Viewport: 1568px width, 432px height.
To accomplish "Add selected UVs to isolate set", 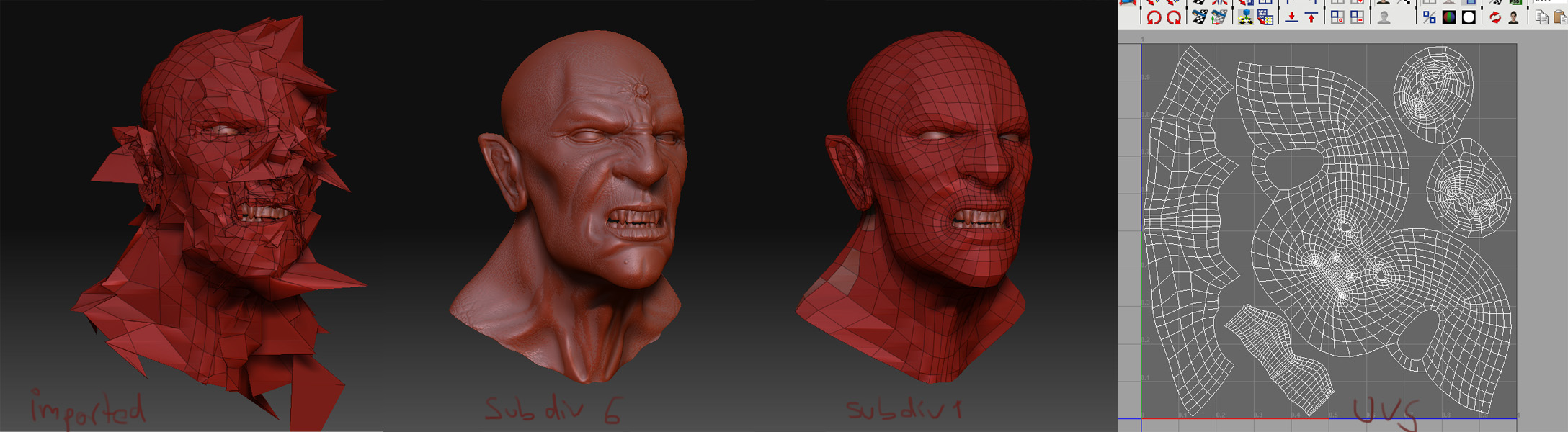I will pyautogui.click(x=1337, y=17).
